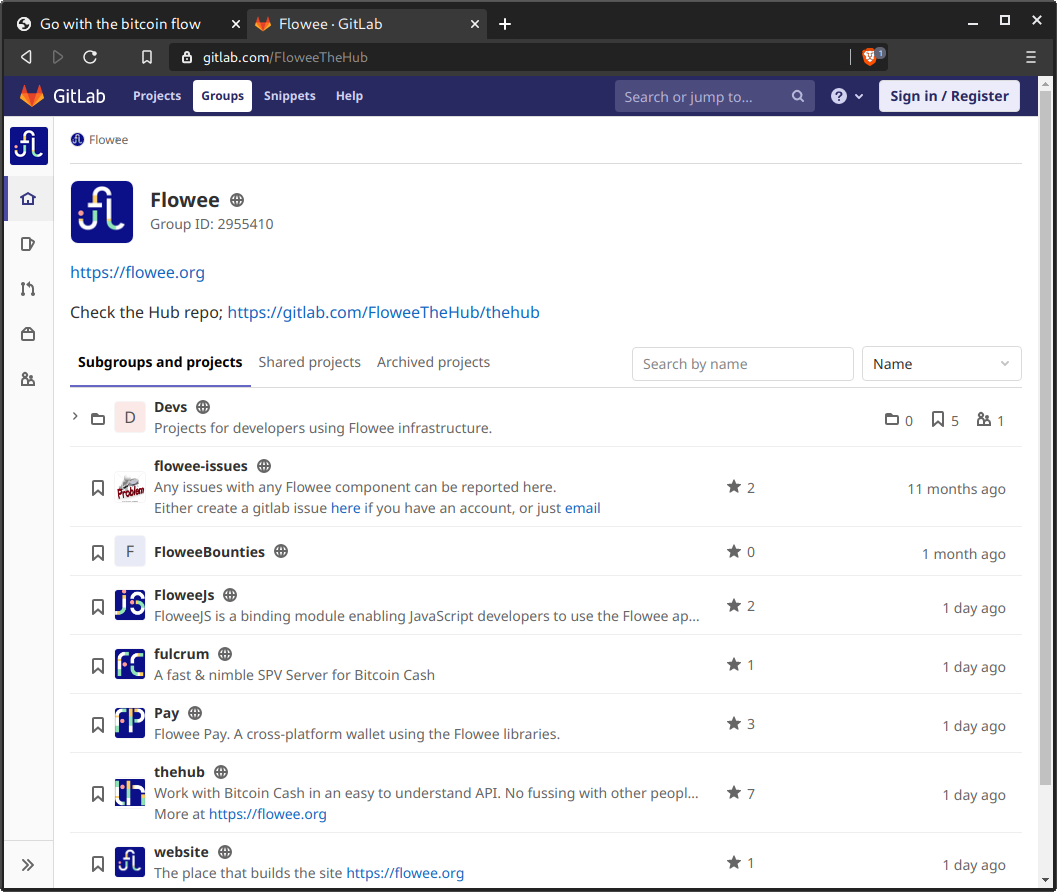Click Flowee group avatar in sidebar
The height and width of the screenshot is (892, 1057).
pos(29,146)
